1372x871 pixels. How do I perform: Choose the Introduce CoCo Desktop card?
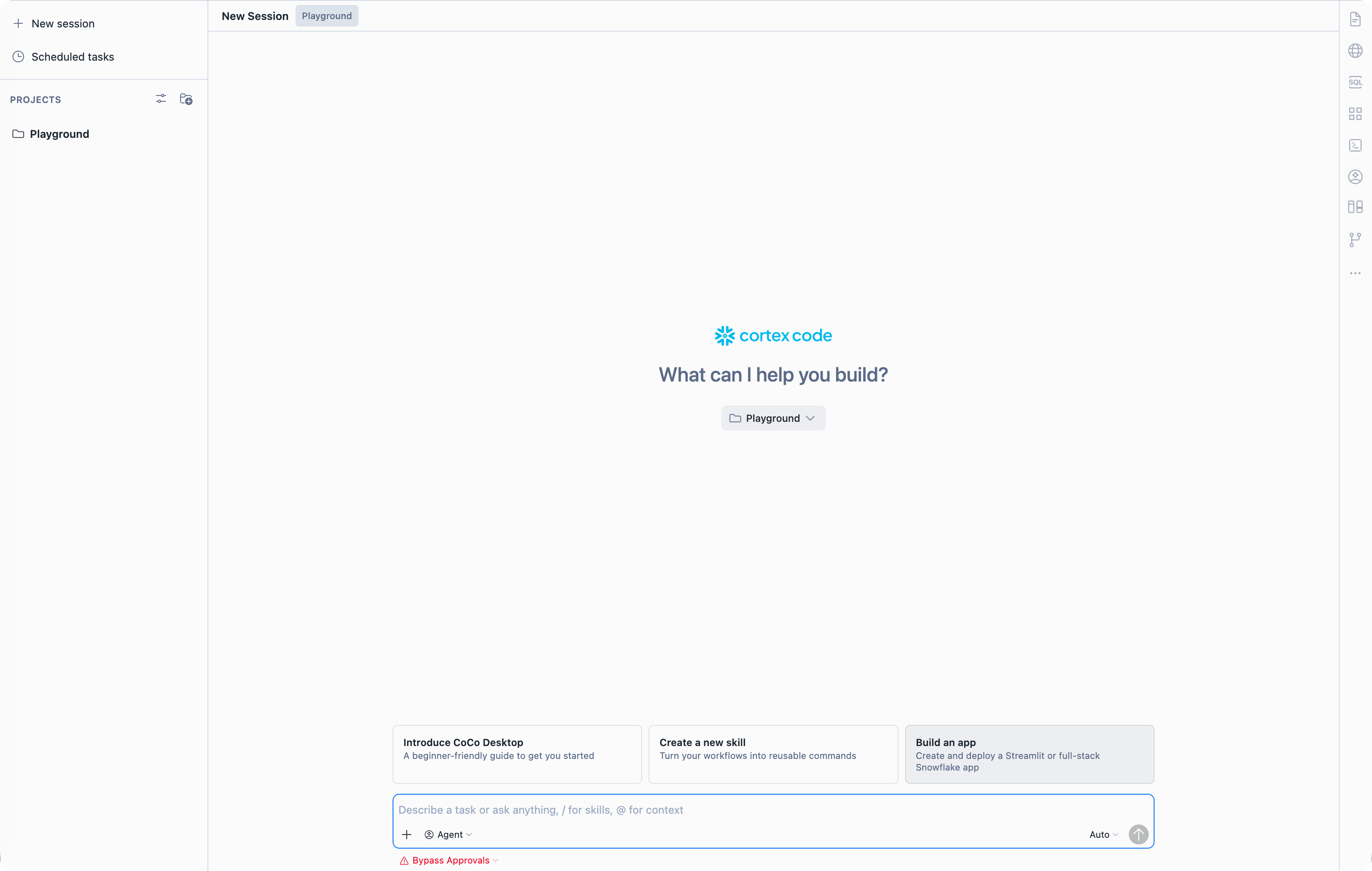click(517, 754)
